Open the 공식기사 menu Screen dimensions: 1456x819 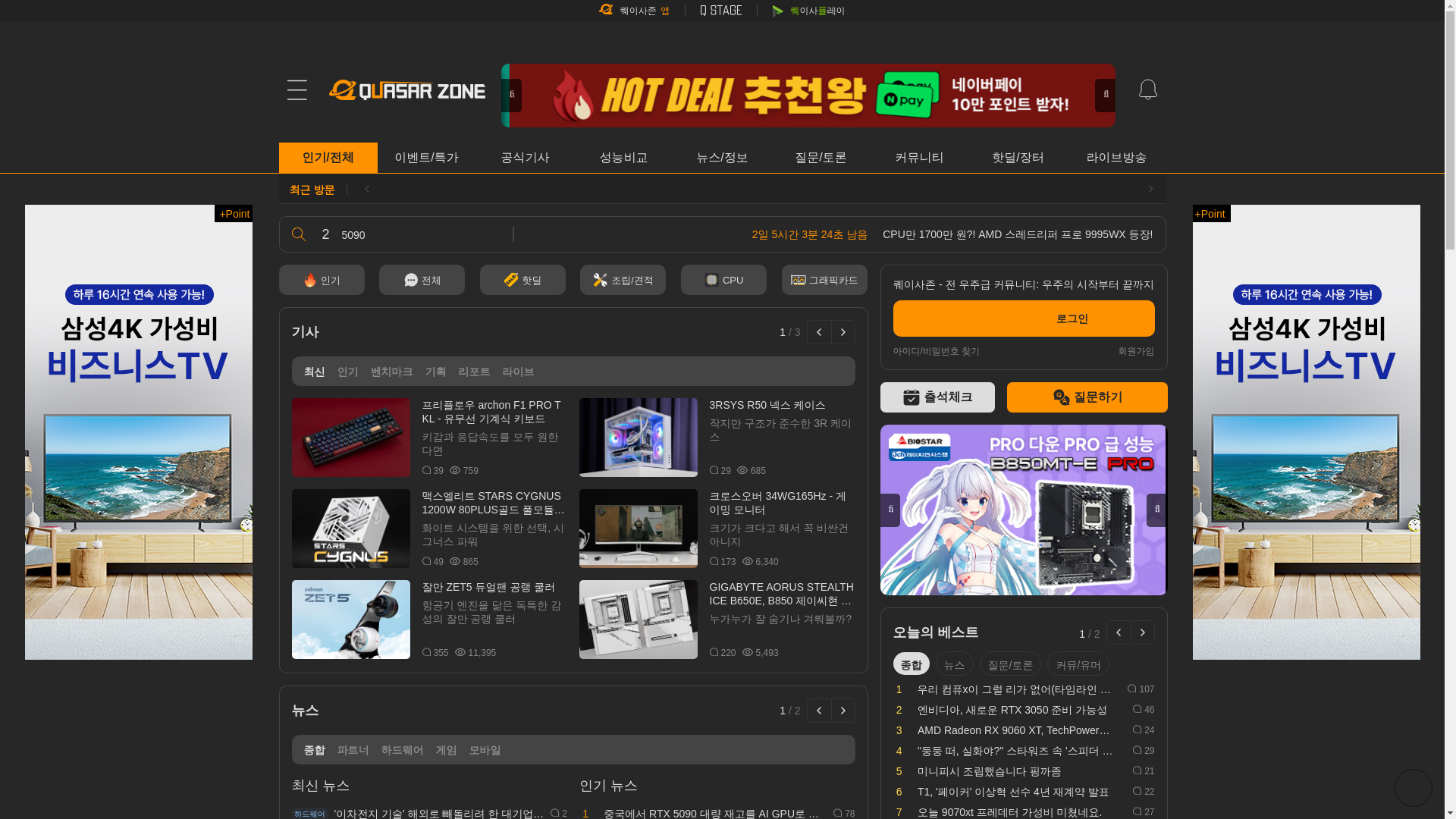[x=525, y=158]
